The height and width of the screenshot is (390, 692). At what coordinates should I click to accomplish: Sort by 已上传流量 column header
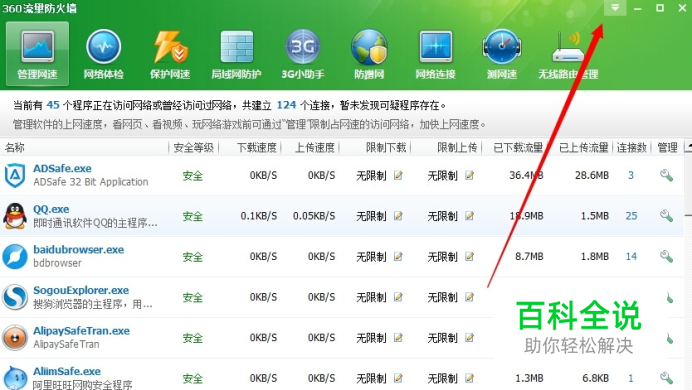pyautogui.click(x=584, y=147)
